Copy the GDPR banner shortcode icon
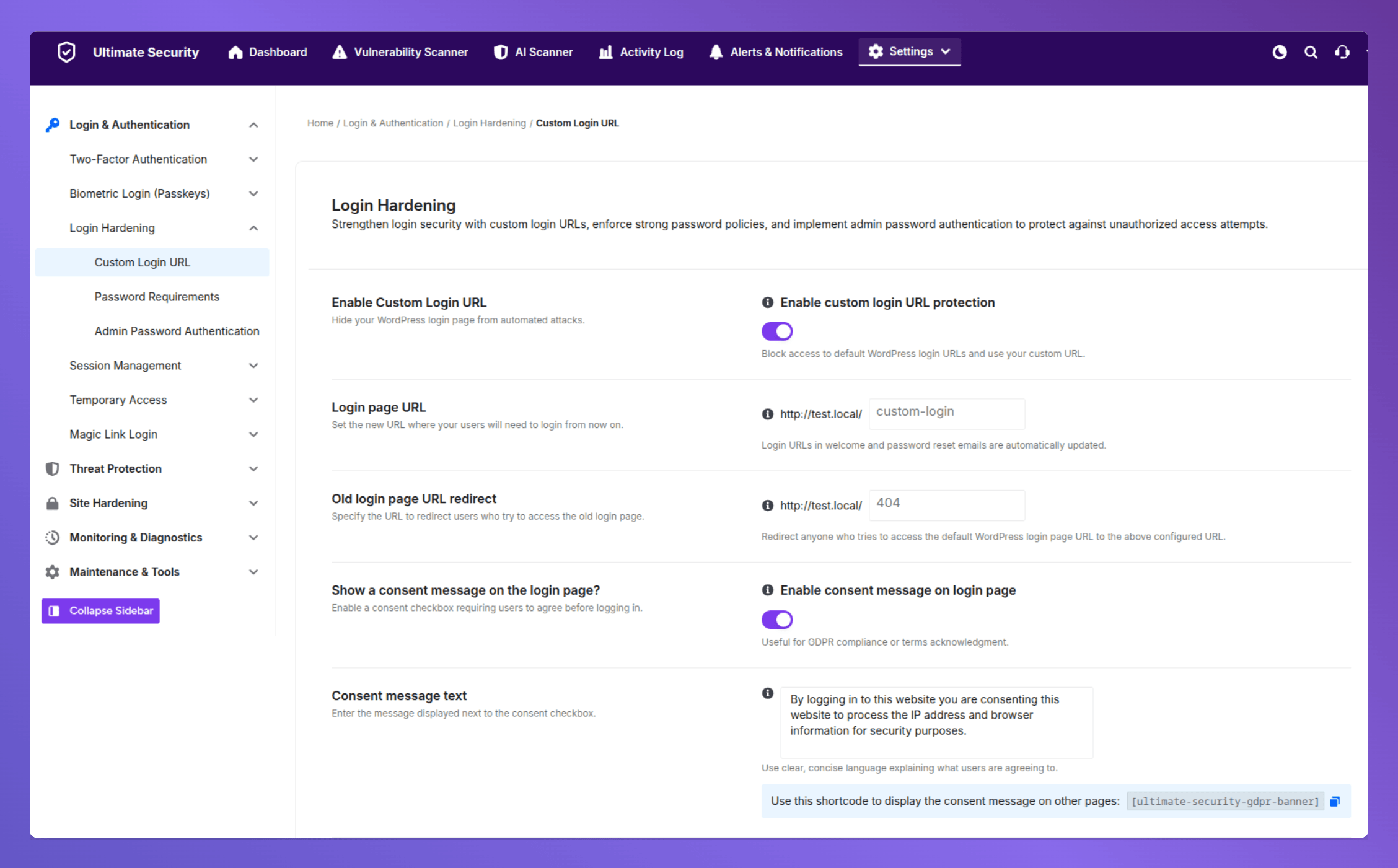1398x868 pixels. click(x=1335, y=801)
